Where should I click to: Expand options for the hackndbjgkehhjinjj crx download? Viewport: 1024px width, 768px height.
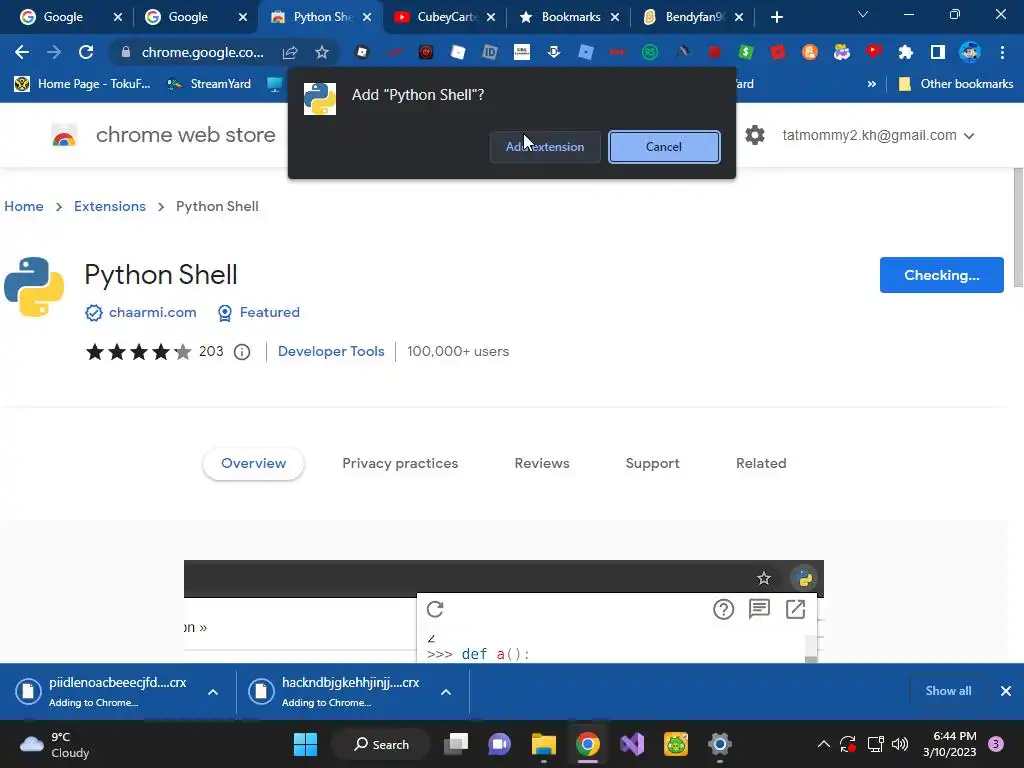point(446,692)
